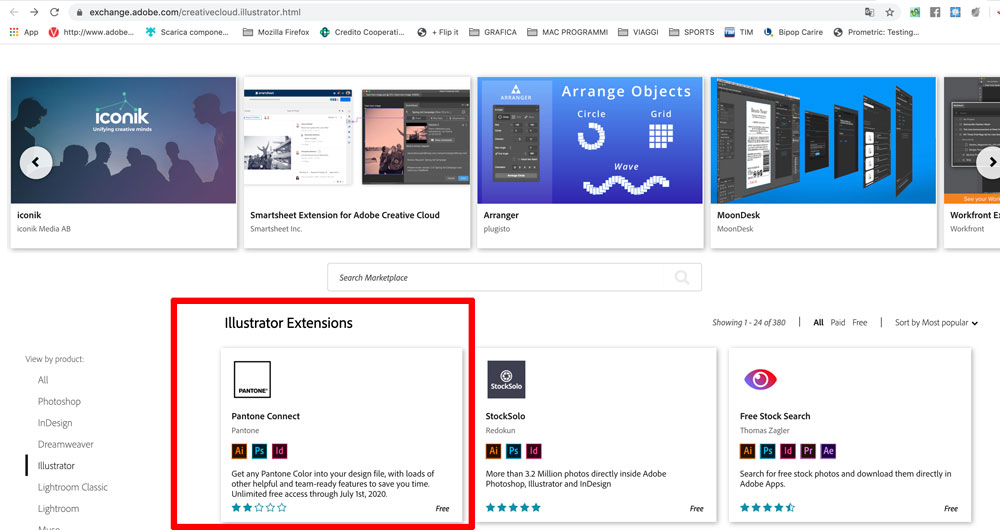Viewport: 1000px width, 530px height.
Task: Reload the page
Action: pyautogui.click(x=55, y=12)
